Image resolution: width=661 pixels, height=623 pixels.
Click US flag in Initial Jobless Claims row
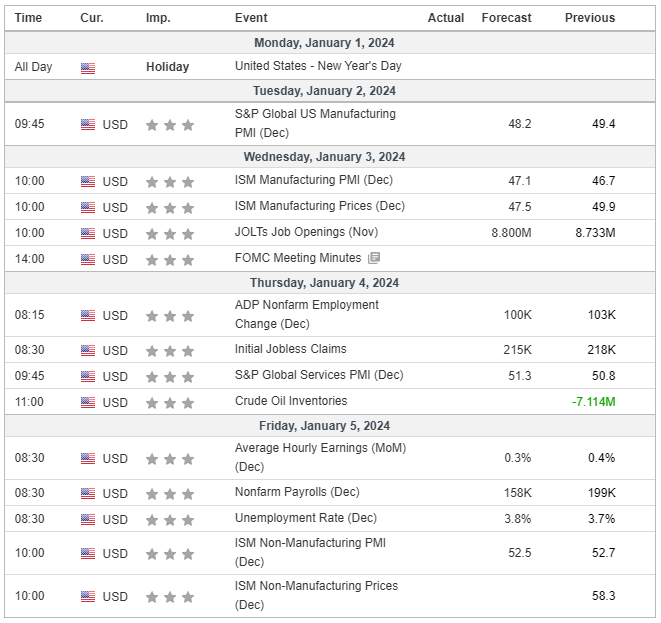tap(88, 350)
